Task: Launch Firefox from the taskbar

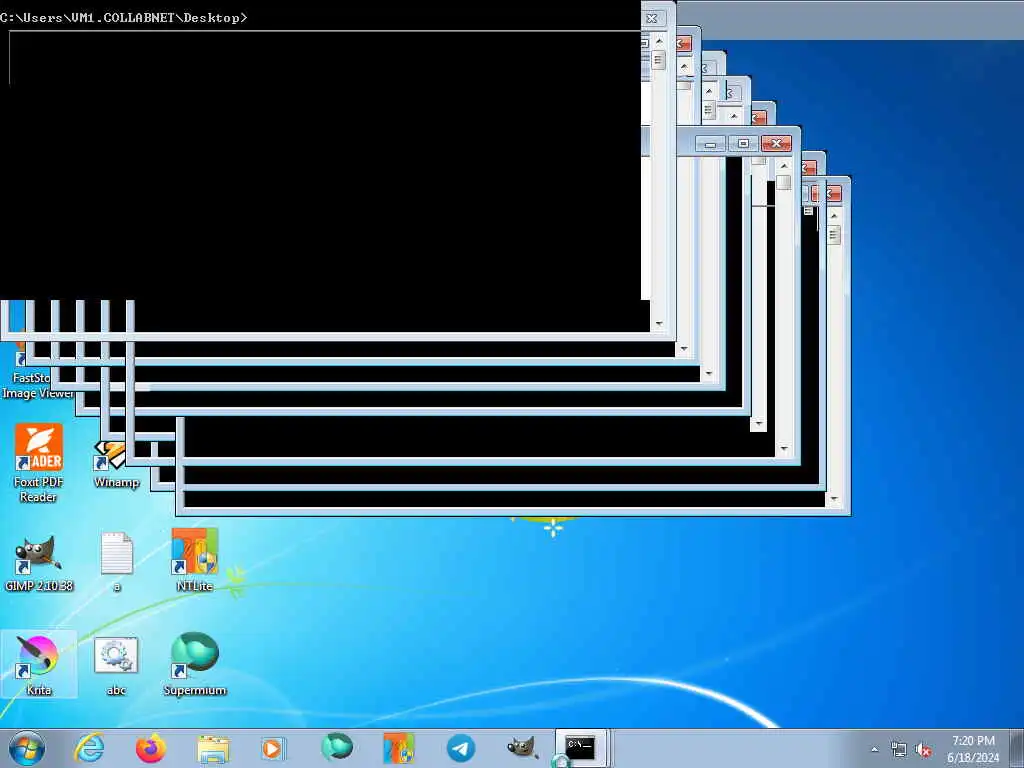Action: coord(151,748)
